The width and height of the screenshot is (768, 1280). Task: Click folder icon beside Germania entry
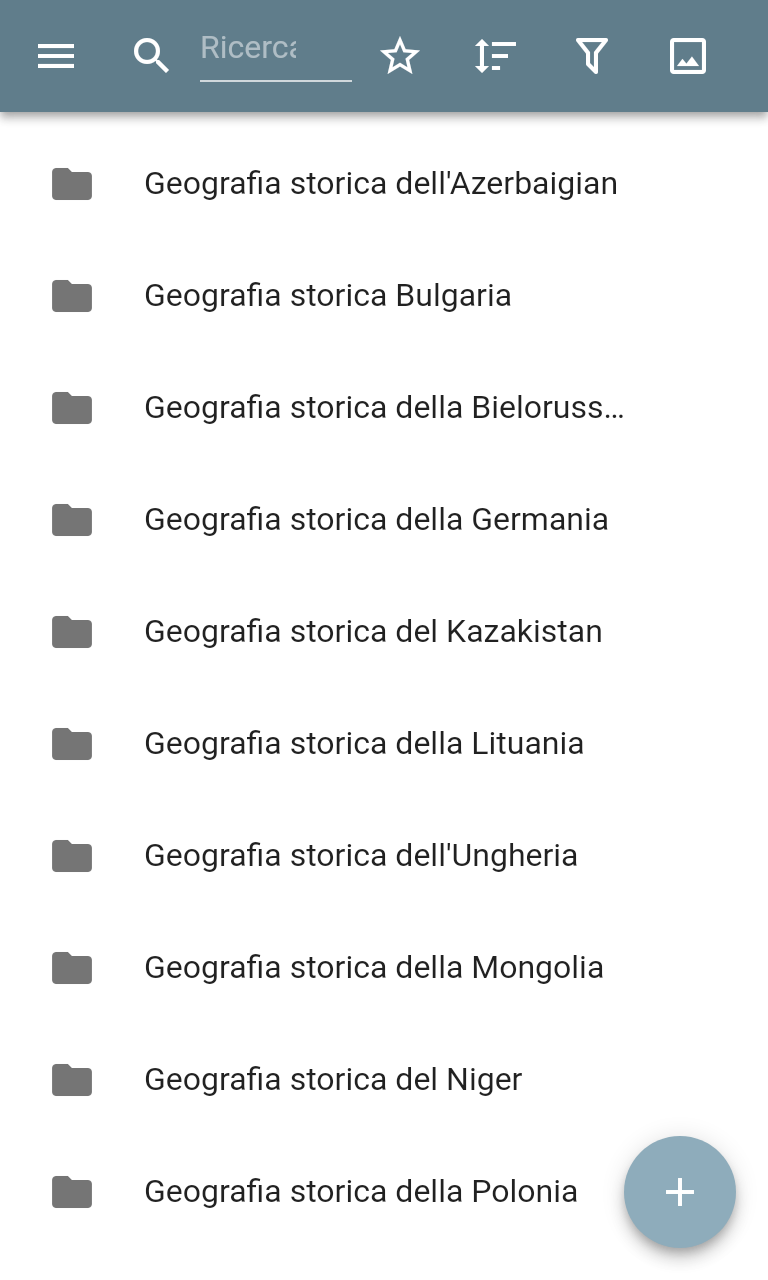(x=72, y=520)
